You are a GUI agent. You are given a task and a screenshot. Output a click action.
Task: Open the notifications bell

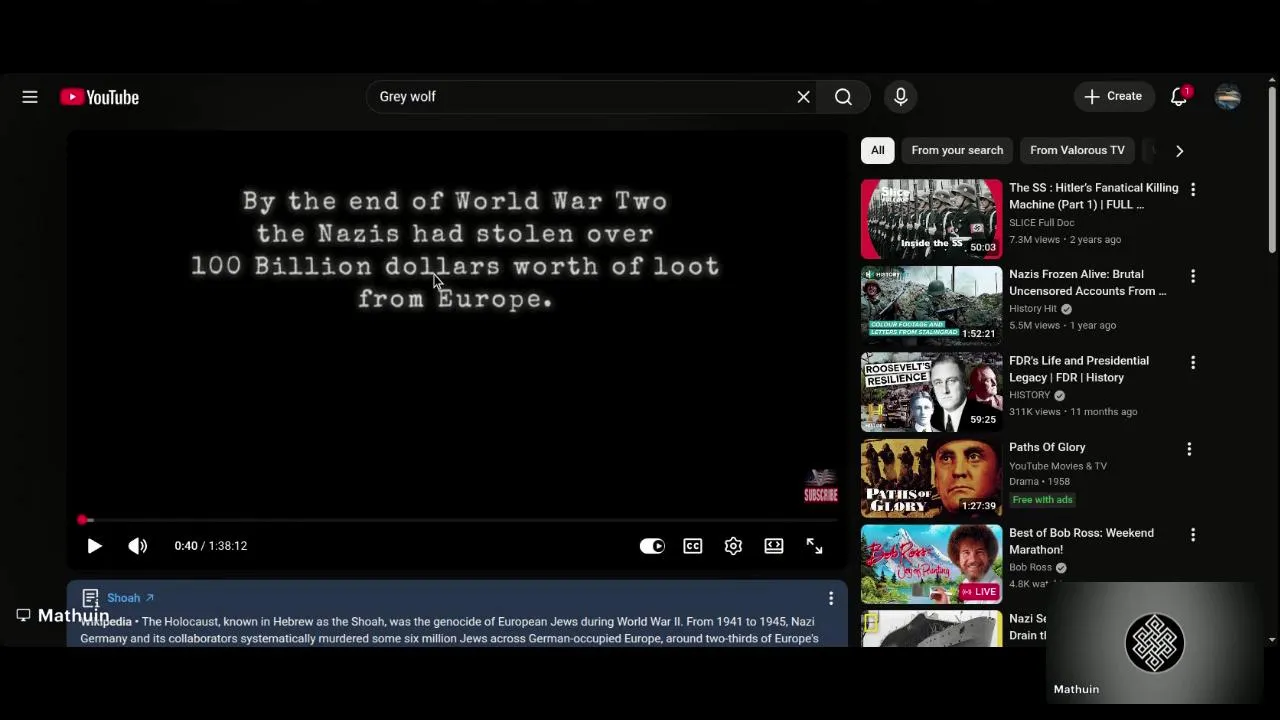(x=1179, y=96)
